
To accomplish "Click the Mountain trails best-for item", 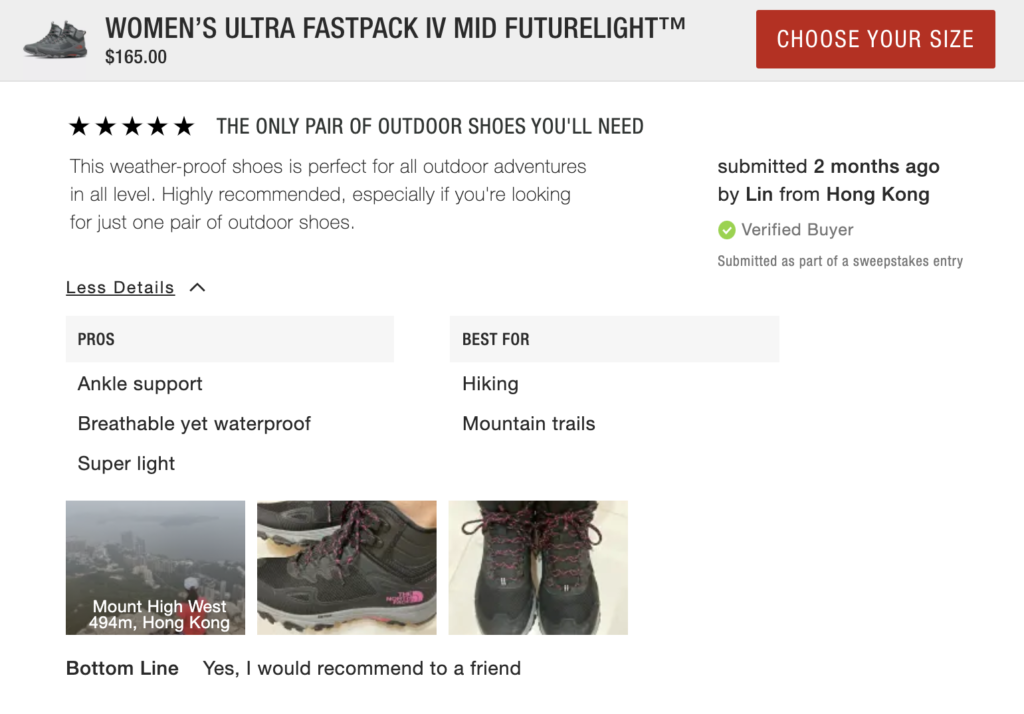I will click(528, 424).
